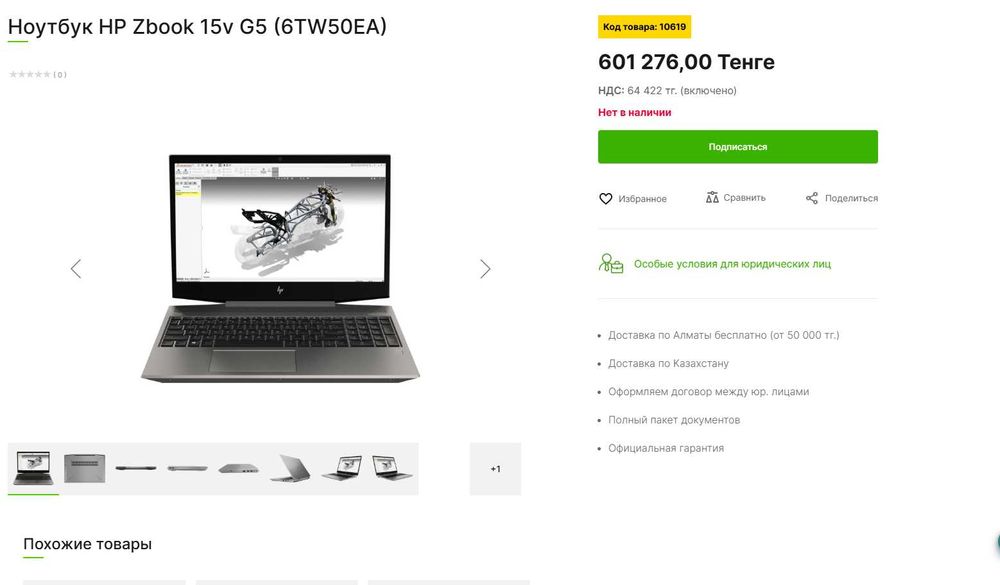Click the yellow Код товара: 10619 badge
The width and height of the screenshot is (1000, 585).
click(x=644, y=27)
